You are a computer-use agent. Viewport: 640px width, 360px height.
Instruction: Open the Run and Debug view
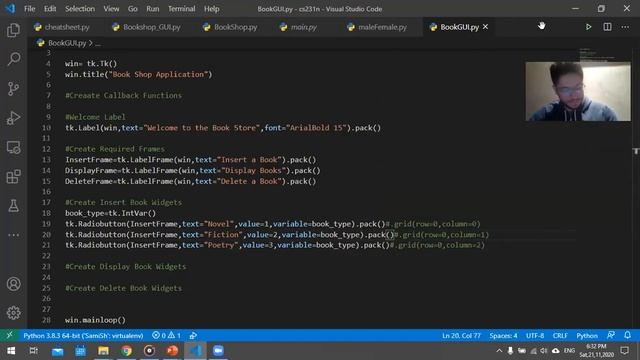[13, 118]
